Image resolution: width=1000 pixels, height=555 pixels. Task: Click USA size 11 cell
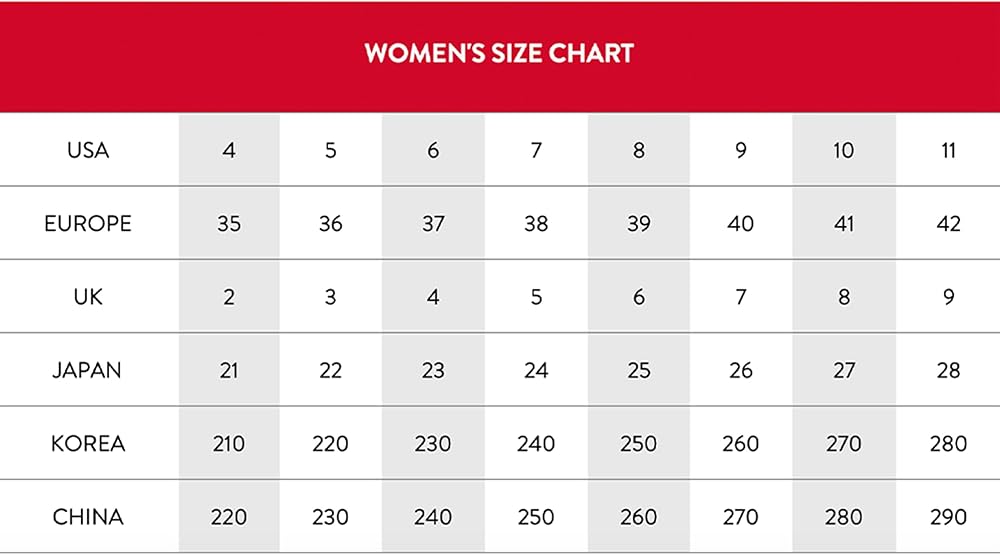point(948,151)
